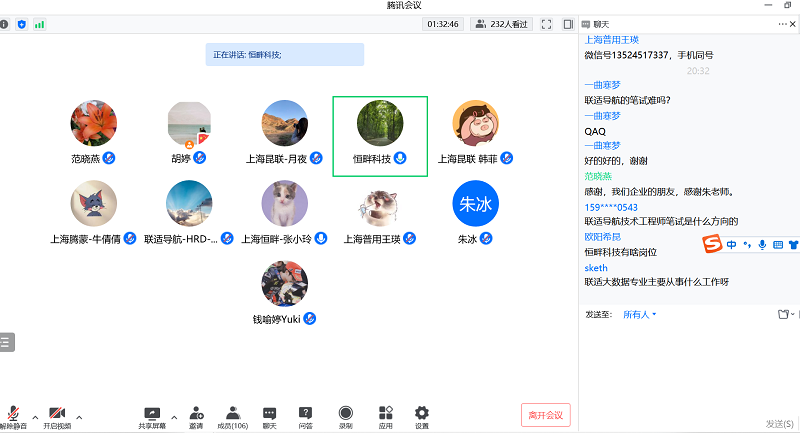Expand video options arrow beside 开启视频
This screenshot has width=800, height=433.
(x=79, y=415)
